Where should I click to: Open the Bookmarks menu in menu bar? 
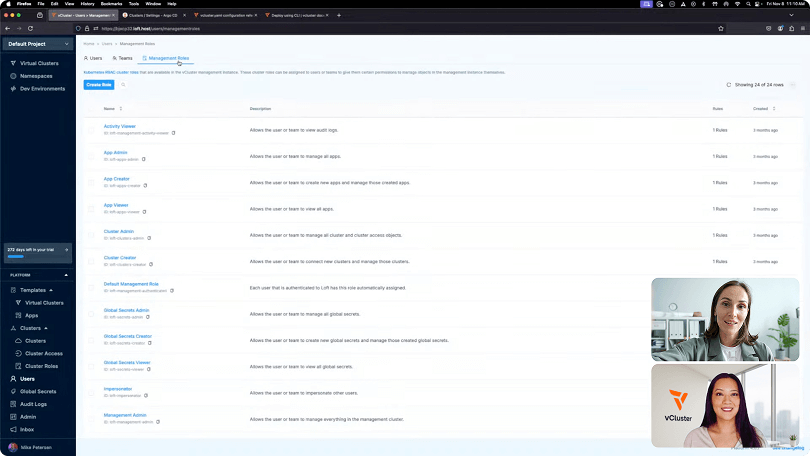click(x=112, y=4)
